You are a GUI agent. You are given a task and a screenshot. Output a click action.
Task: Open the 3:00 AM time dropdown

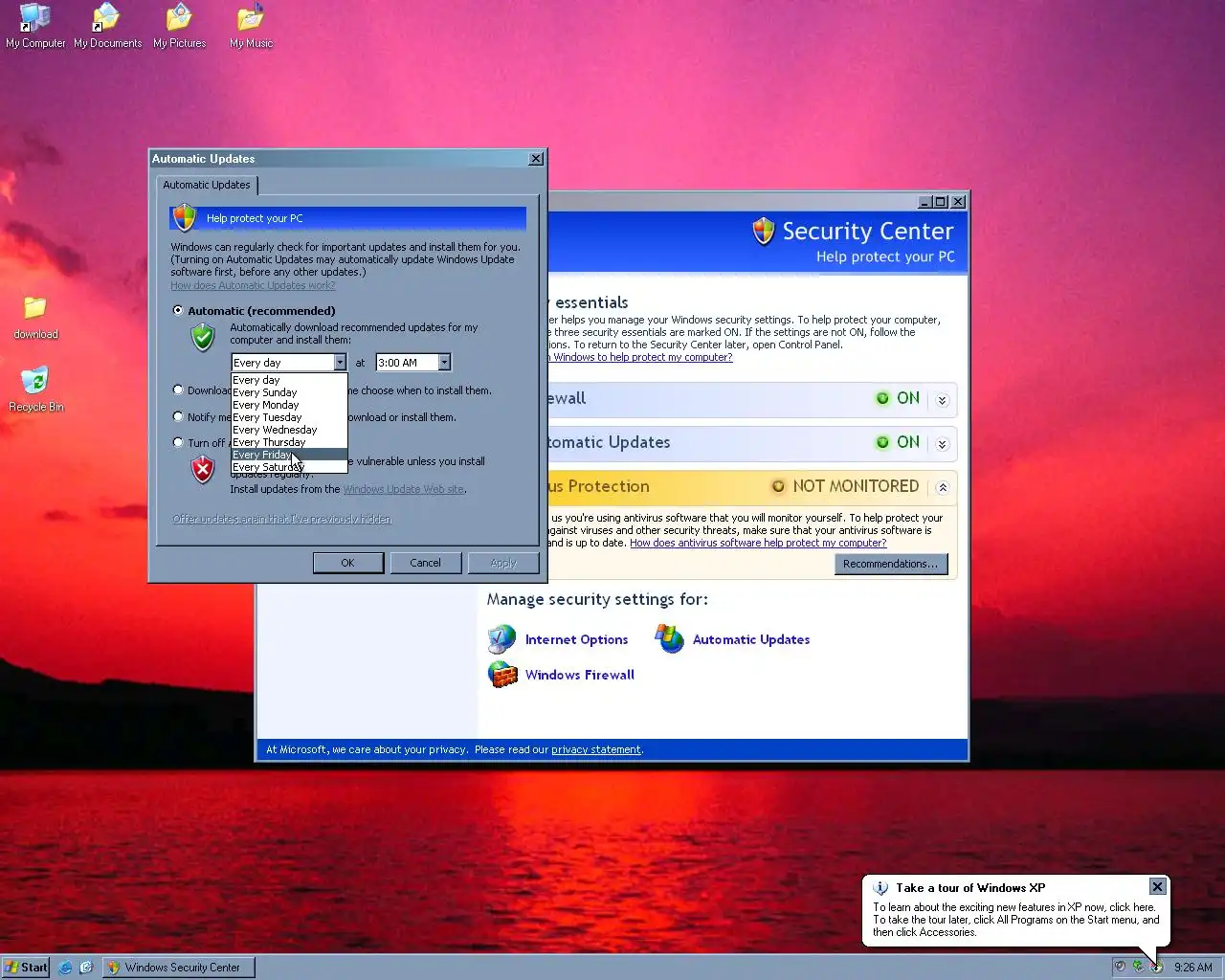tap(444, 363)
